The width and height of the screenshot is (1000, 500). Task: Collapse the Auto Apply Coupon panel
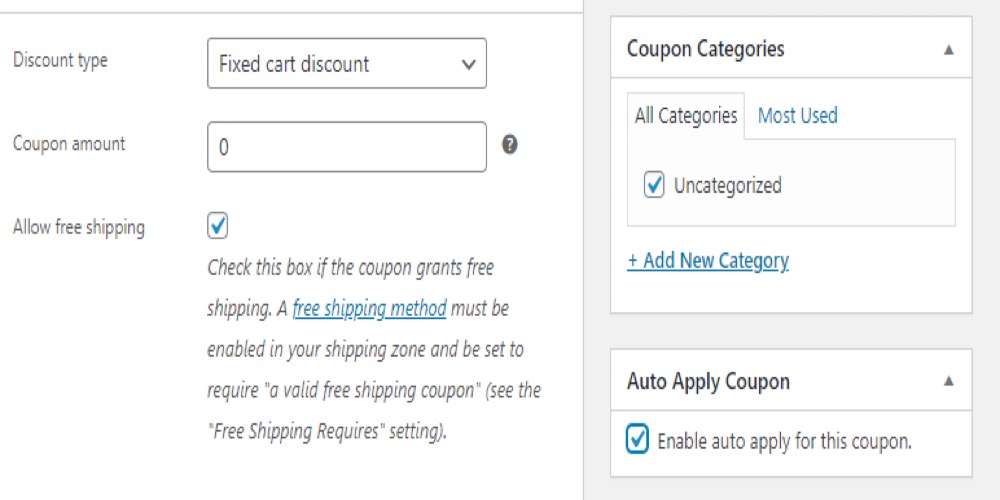(948, 381)
